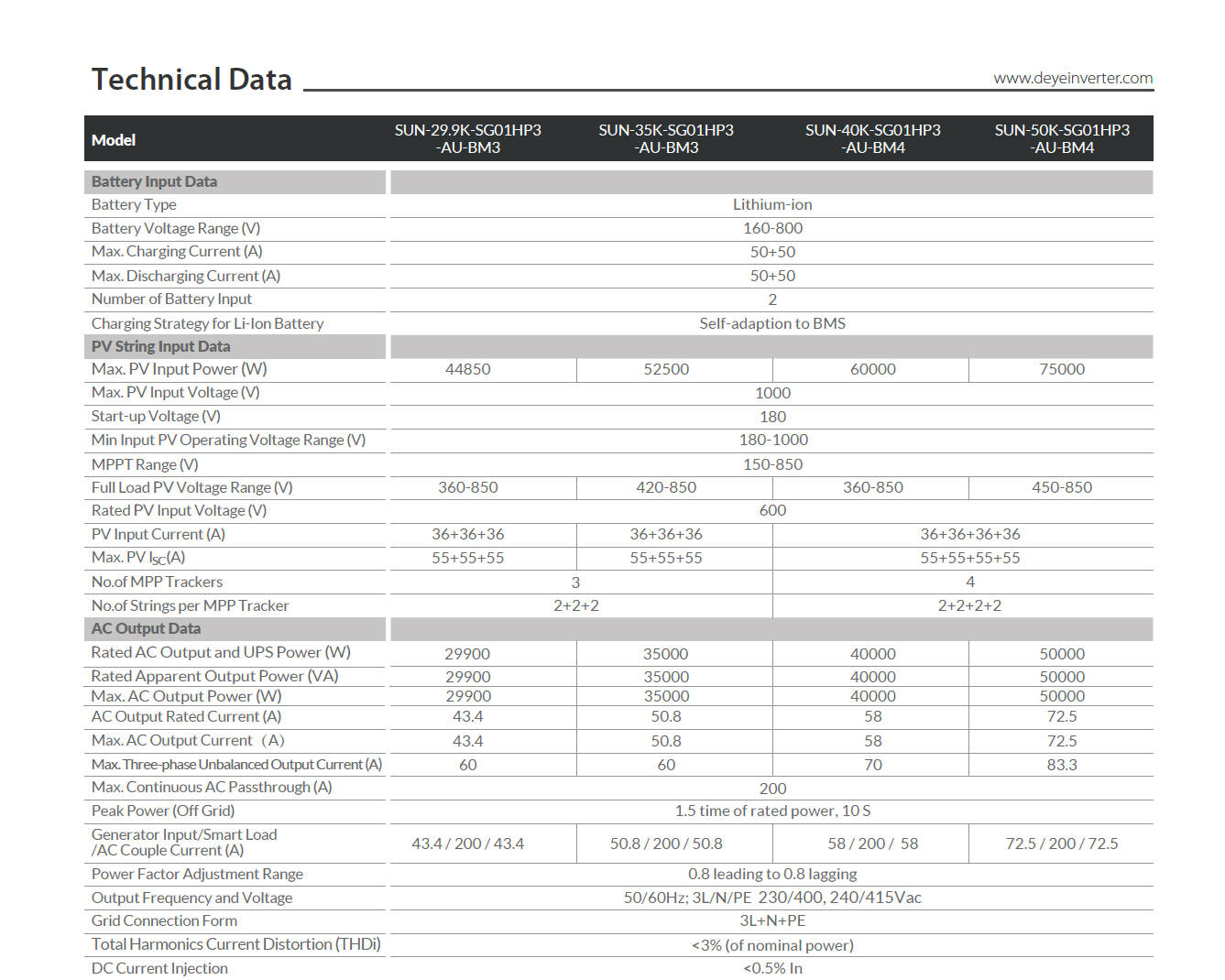Image resolution: width=1225 pixels, height=980 pixels.
Task: Select the '72.5 / 200 / 72.5' value
Action: [1062, 844]
